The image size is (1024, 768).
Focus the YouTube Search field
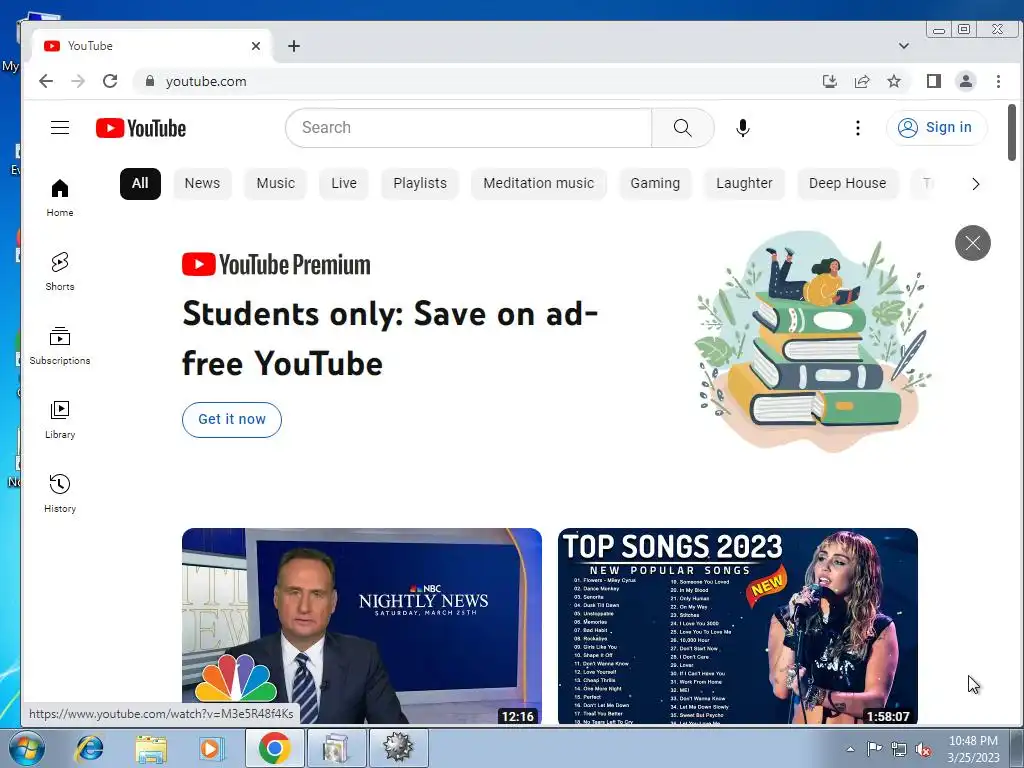coord(469,127)
